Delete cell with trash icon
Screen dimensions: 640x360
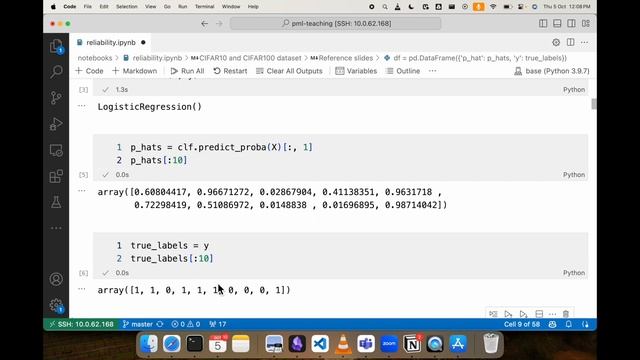[x=566, y=314]
